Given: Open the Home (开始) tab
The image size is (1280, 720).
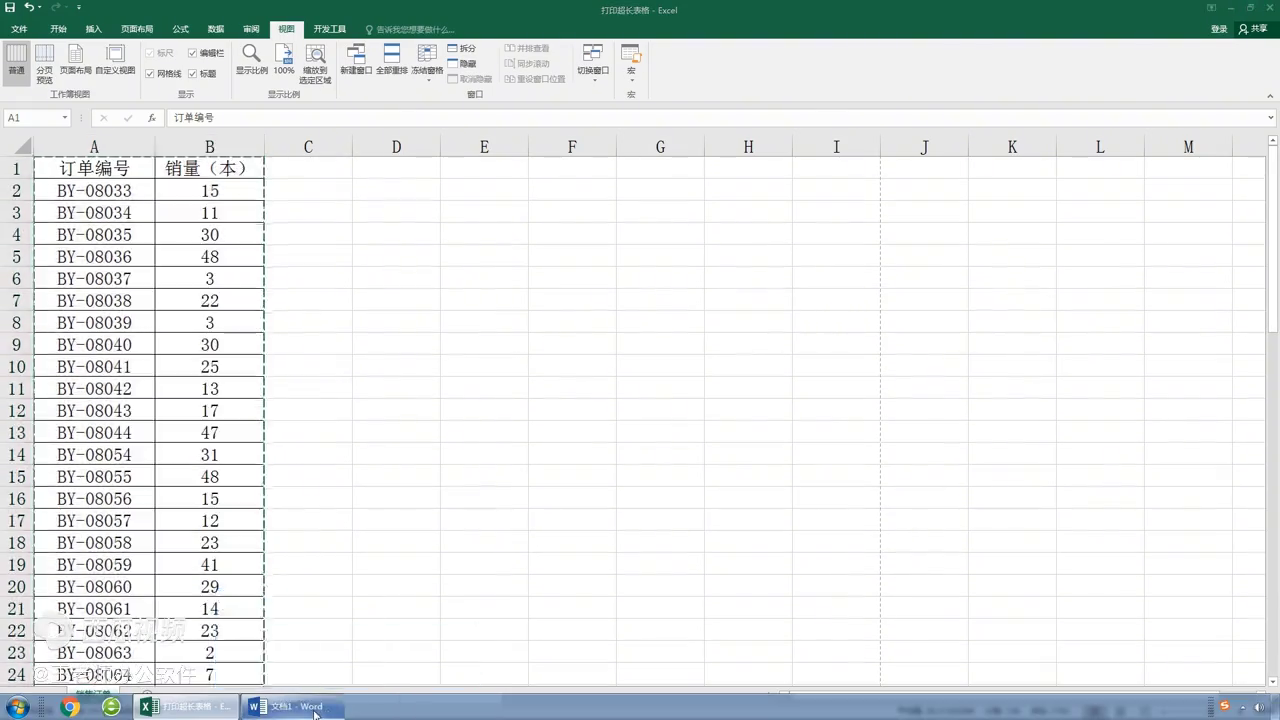Looking at the screenshot, I should tap(59, 30).
